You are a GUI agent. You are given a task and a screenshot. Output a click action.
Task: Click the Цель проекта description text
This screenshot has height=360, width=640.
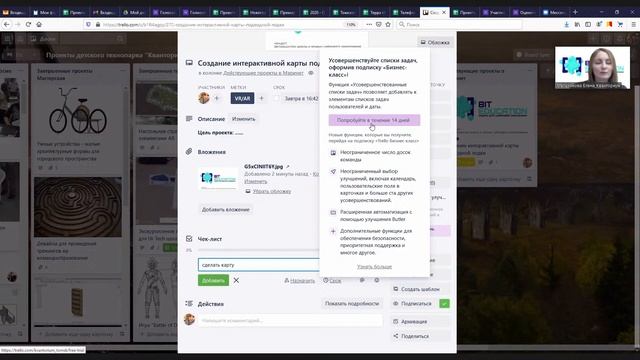[220, 133]
